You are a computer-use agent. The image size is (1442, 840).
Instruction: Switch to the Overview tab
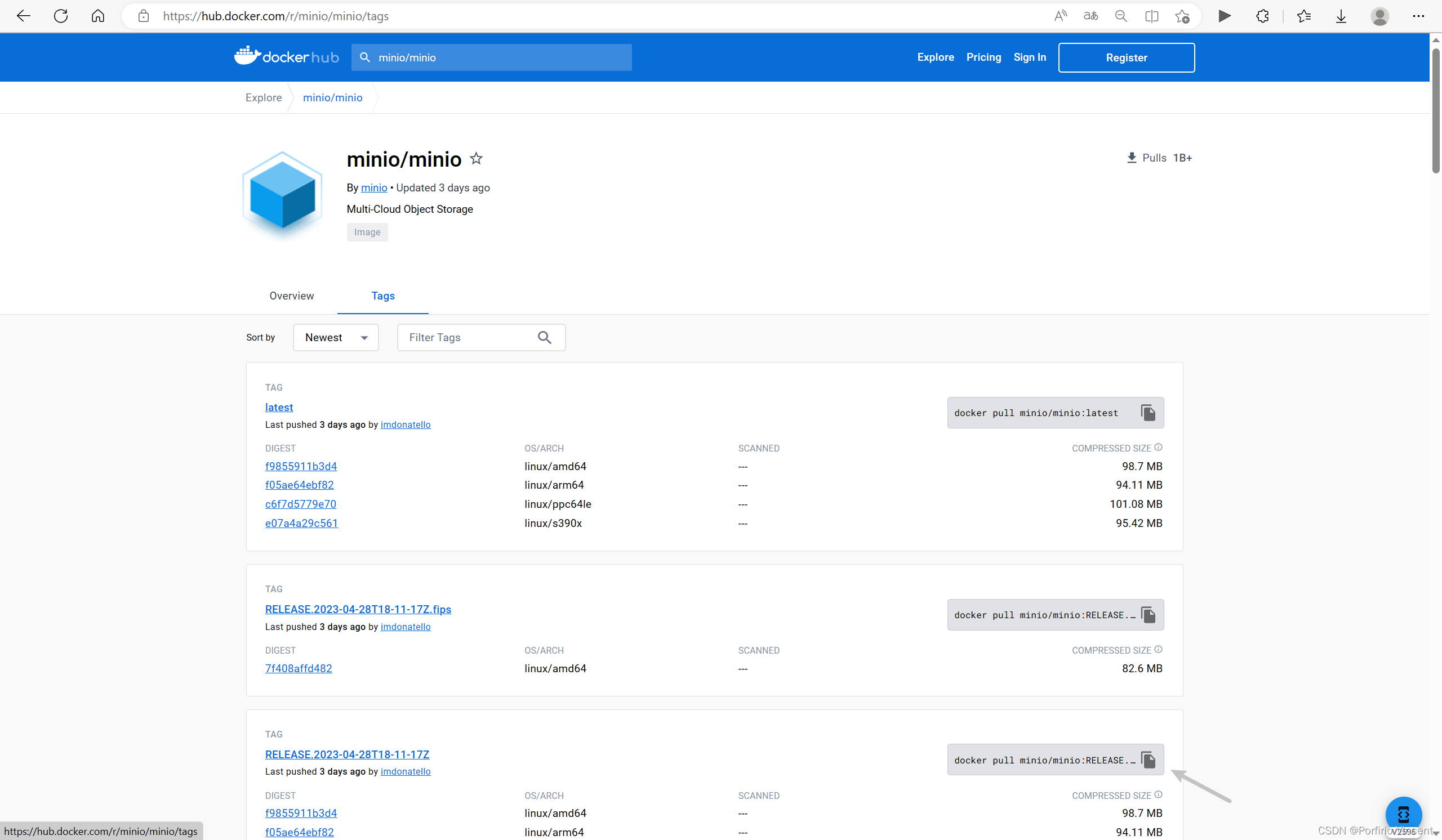pos(291,296)
